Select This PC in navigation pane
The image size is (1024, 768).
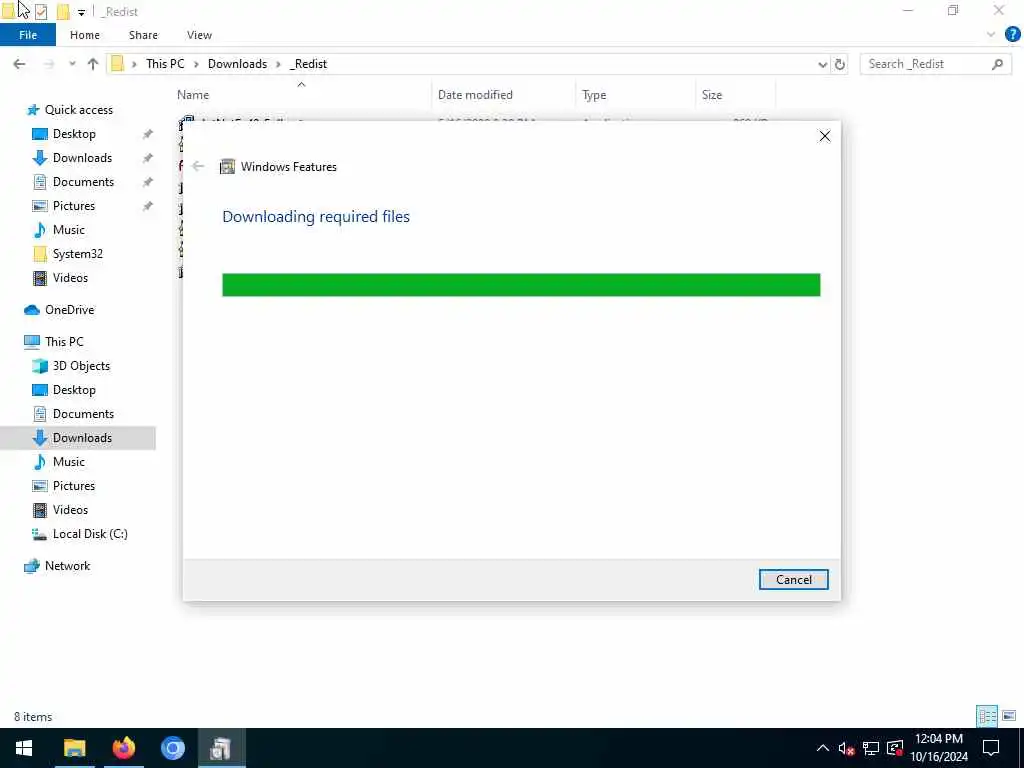click(x=63, y=342)
